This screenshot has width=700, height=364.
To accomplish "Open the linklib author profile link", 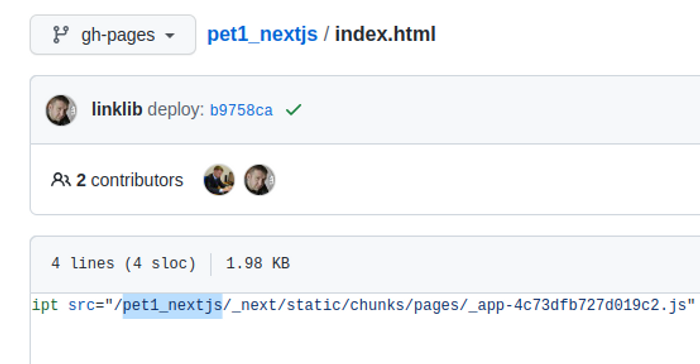I will coord(117,109).
